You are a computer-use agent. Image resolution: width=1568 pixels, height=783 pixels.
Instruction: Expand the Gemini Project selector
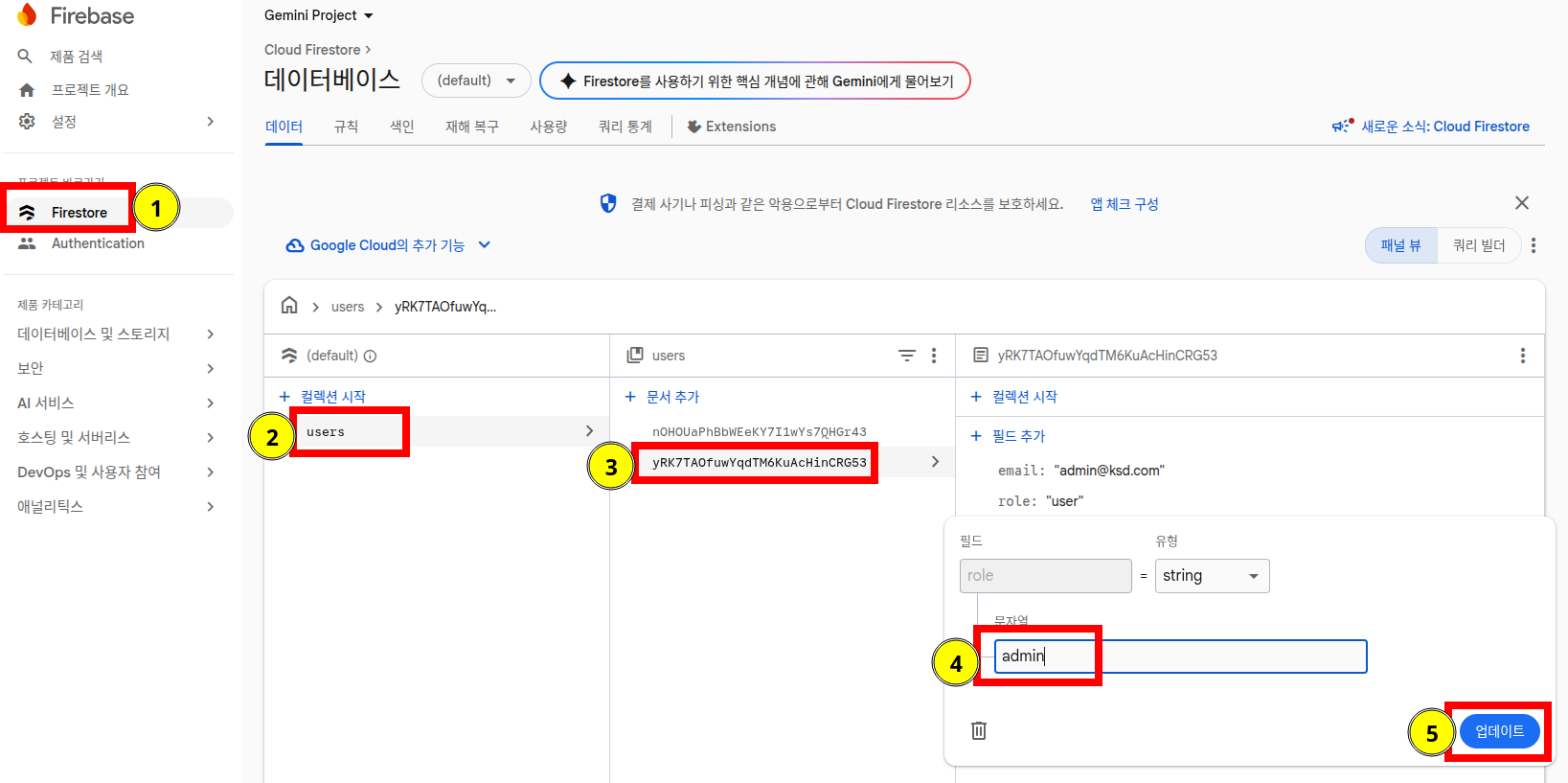click(x=319, y=15)
